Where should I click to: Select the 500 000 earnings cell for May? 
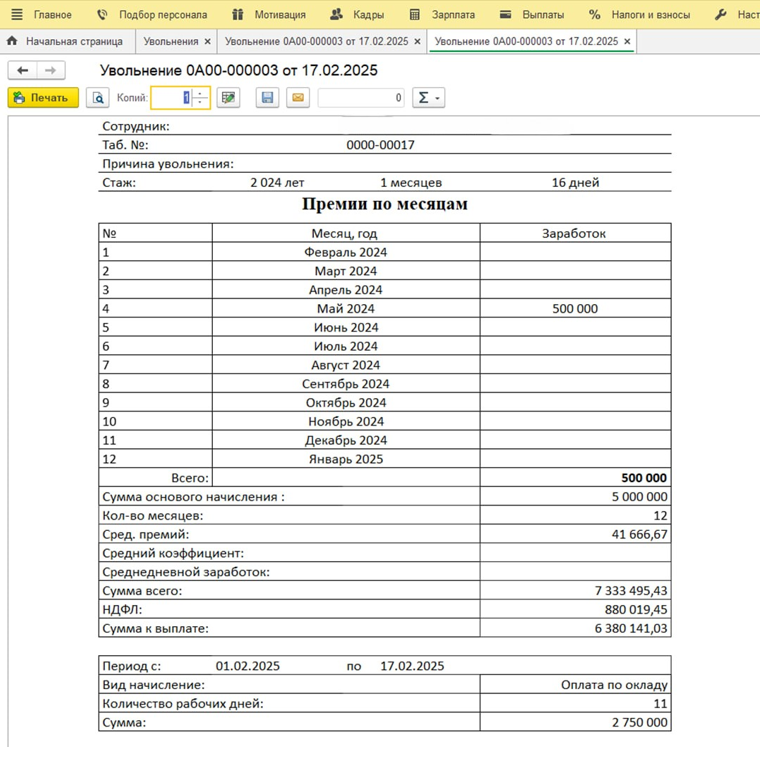coord(576,309)
